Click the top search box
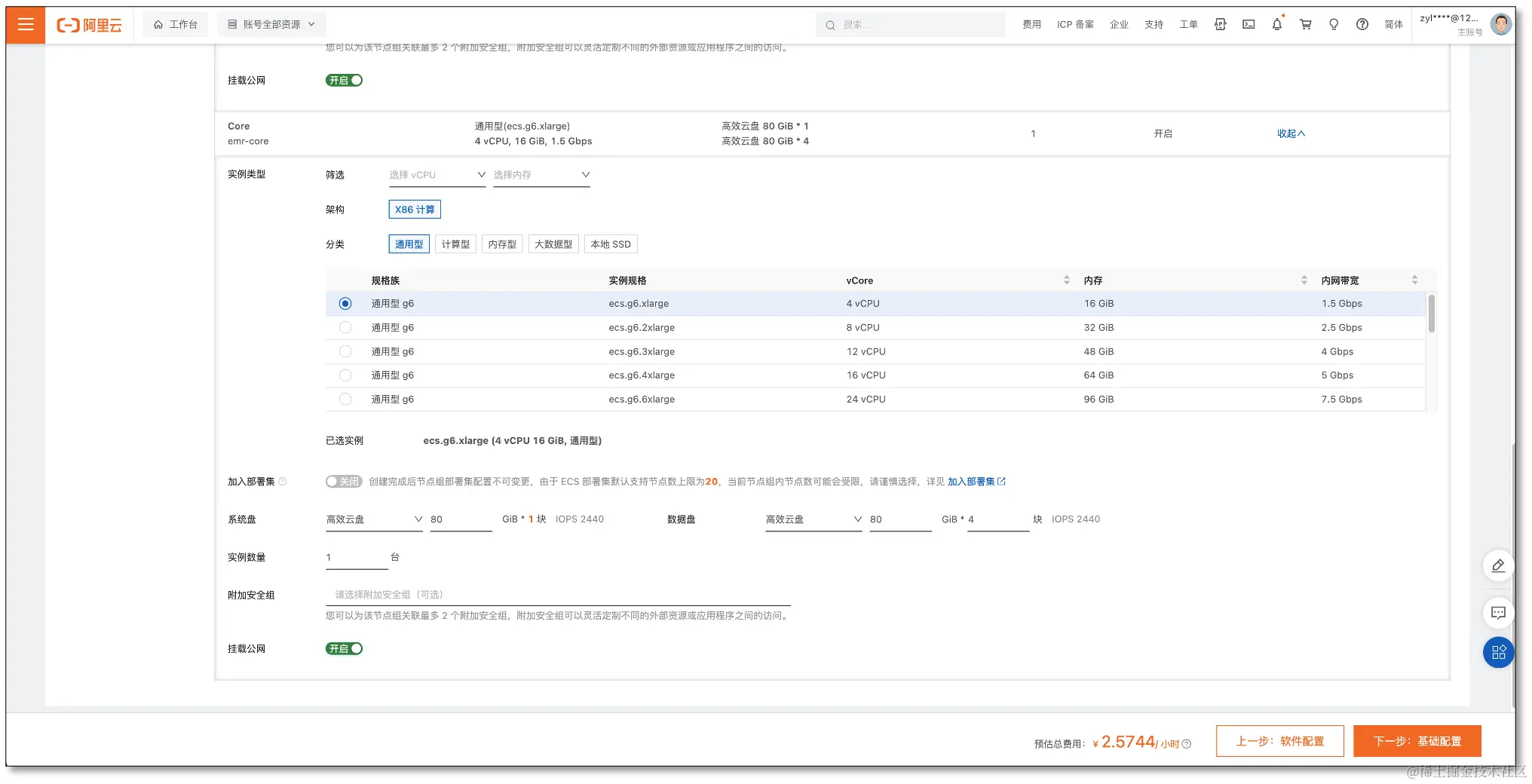1532x784 pixels. [x=910, y=25]
